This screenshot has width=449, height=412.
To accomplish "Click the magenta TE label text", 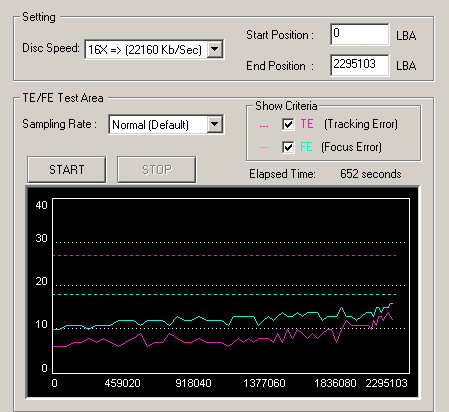I will click(307, 124).
